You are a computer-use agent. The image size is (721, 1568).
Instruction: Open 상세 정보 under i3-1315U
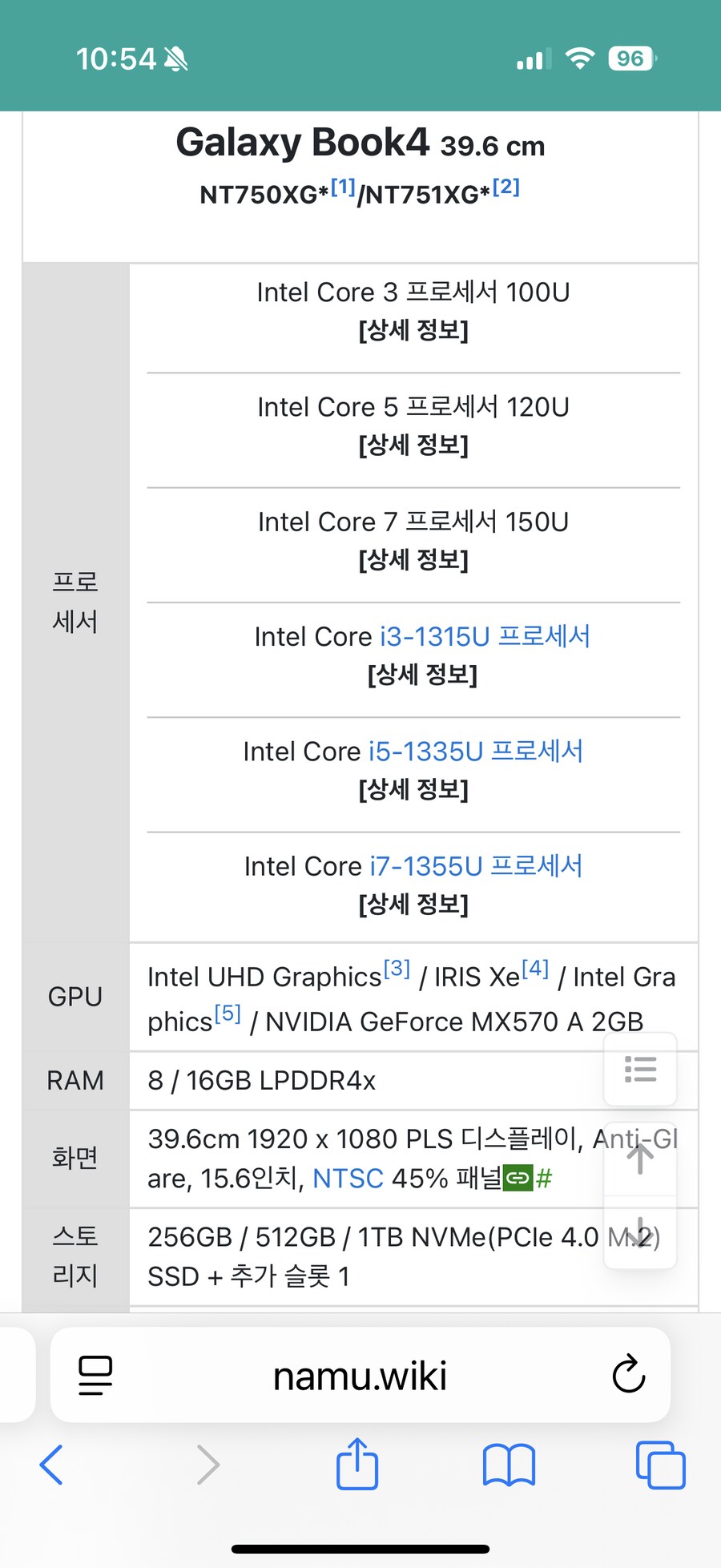422,675
